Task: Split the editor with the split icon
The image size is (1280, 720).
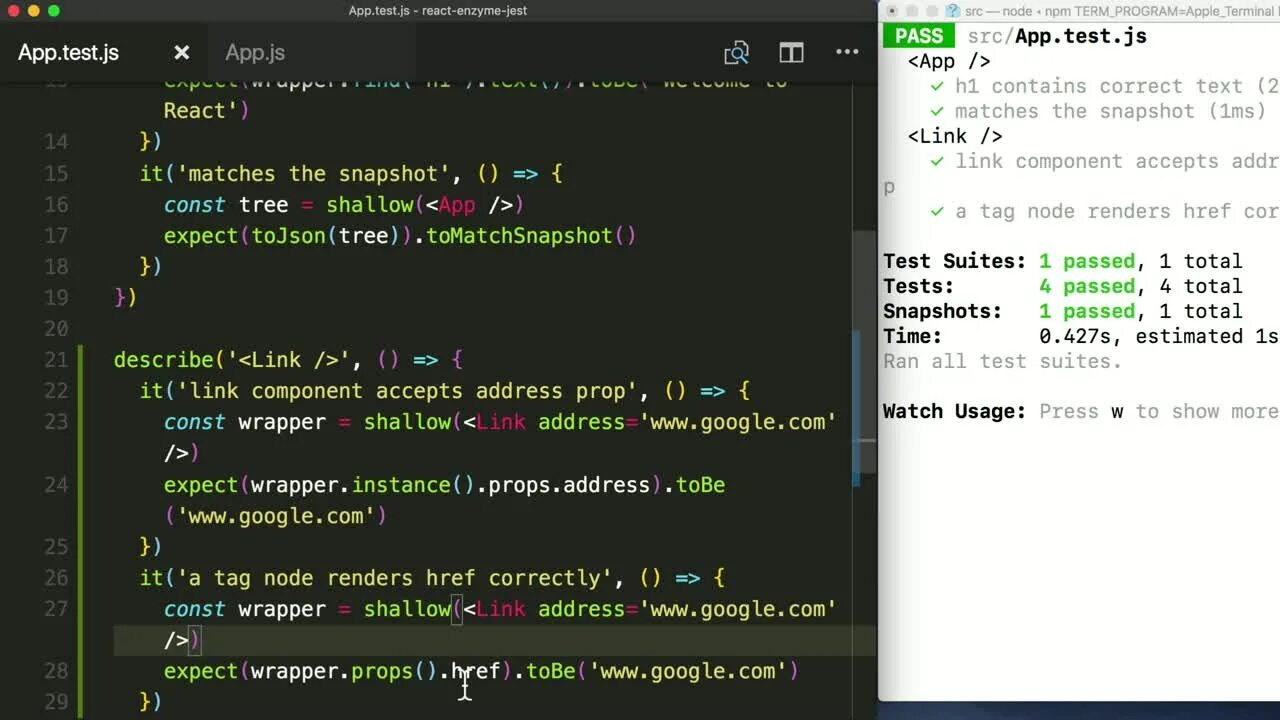Action: pyautogui.click(x=791, y=52)
